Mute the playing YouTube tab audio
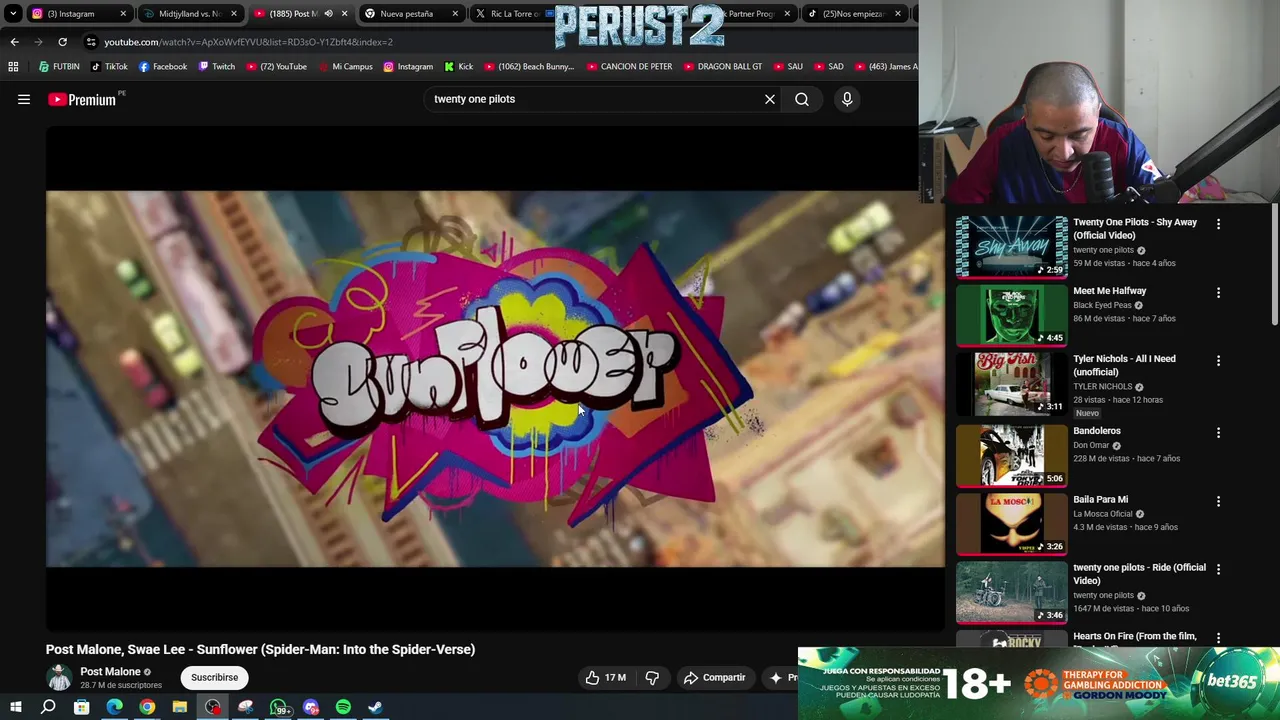 pyautogui.click(x=328, y=14)
